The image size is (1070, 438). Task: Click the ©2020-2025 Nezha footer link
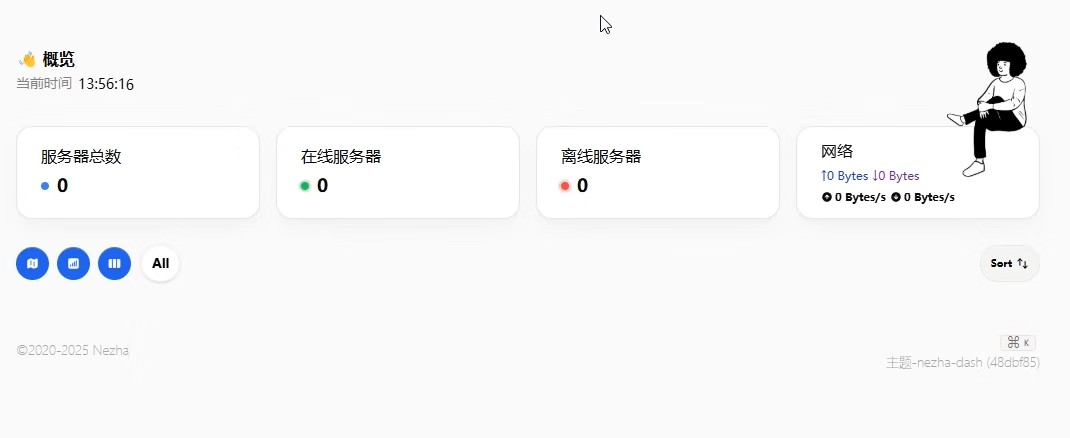[x=73, y=351]
